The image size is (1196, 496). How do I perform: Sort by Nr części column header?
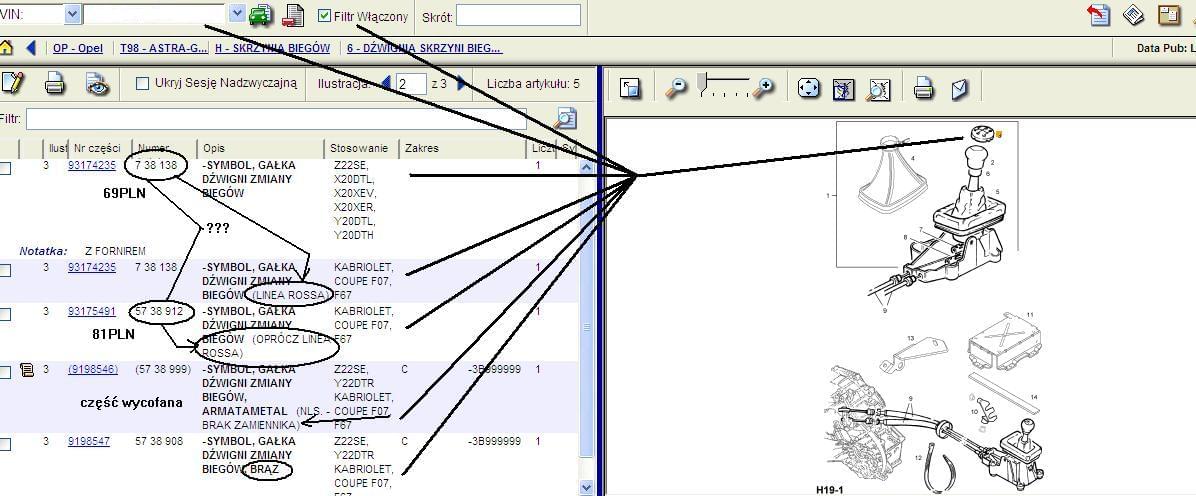[x=98, y=148]
